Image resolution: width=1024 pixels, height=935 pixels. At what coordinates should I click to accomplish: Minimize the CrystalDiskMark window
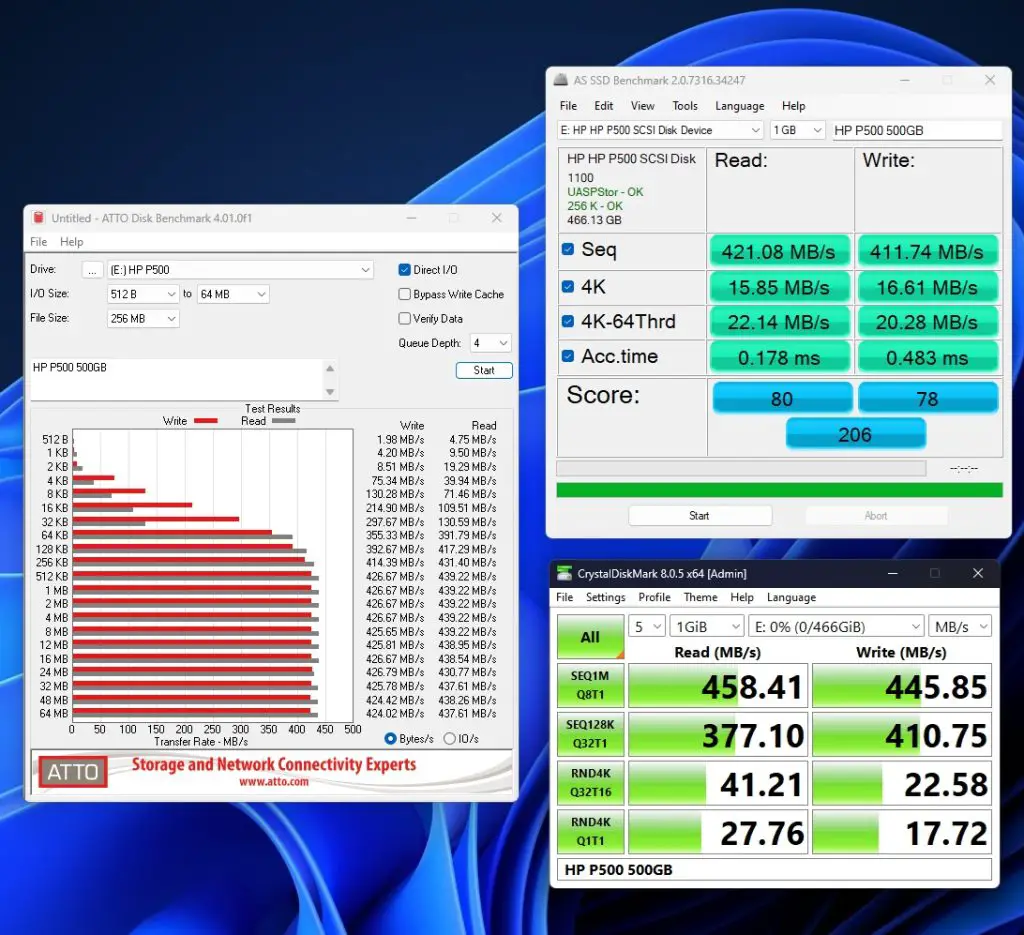[893, 573]
